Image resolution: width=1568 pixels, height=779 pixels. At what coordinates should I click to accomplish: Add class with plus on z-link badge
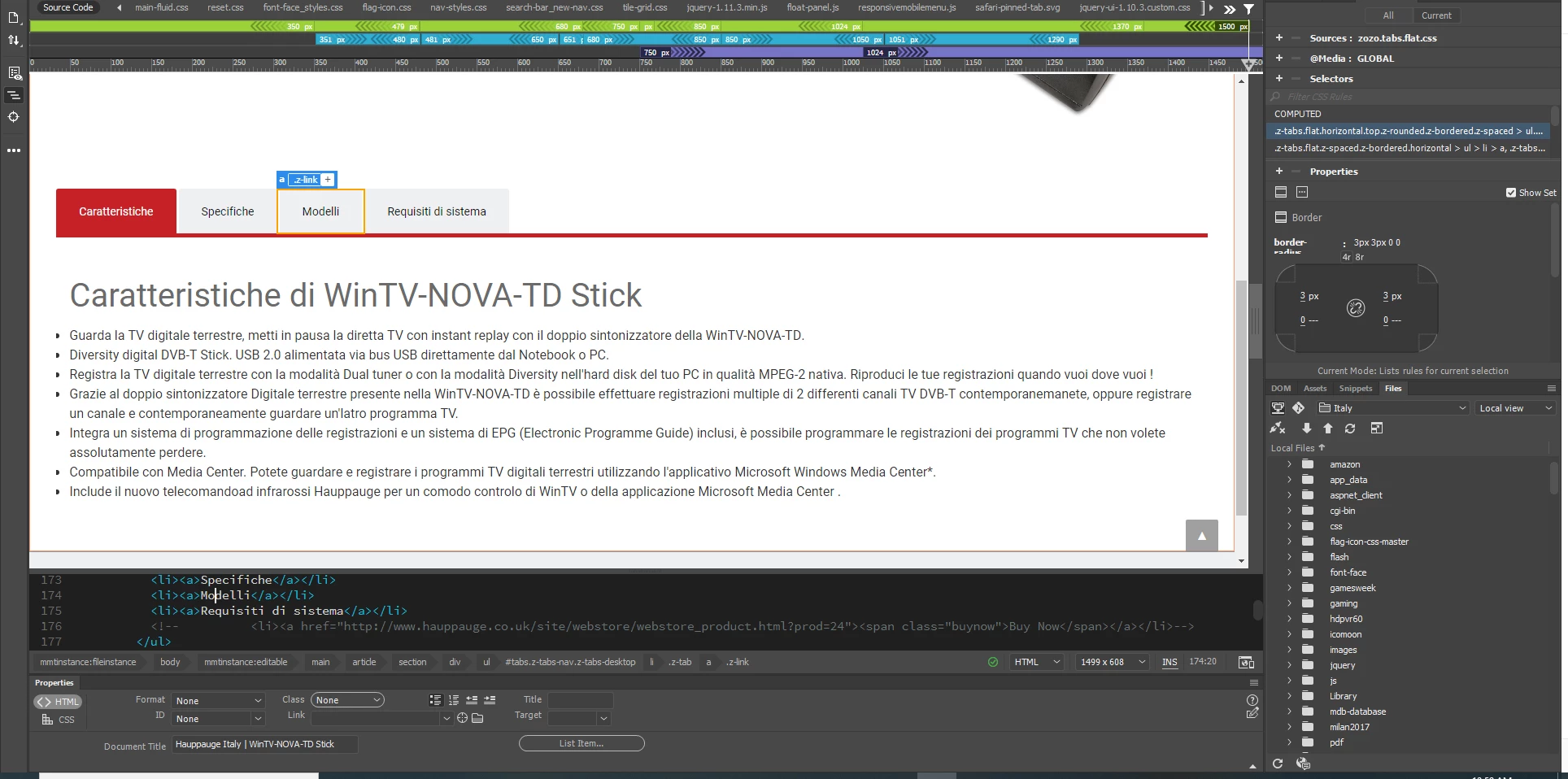(328, 180)
